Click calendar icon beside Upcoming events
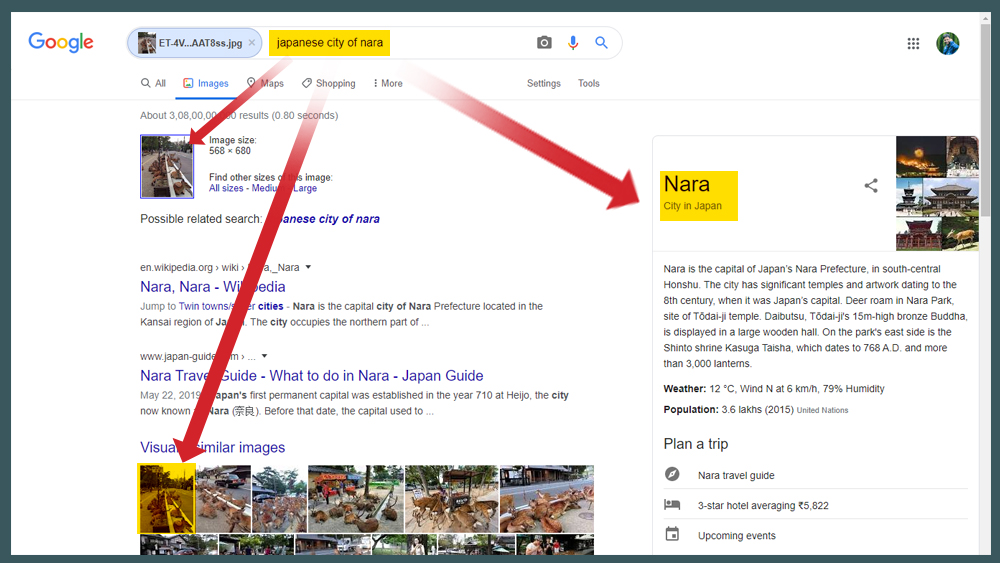Screen dimensions: 1000x563 [x=672, y=534]
